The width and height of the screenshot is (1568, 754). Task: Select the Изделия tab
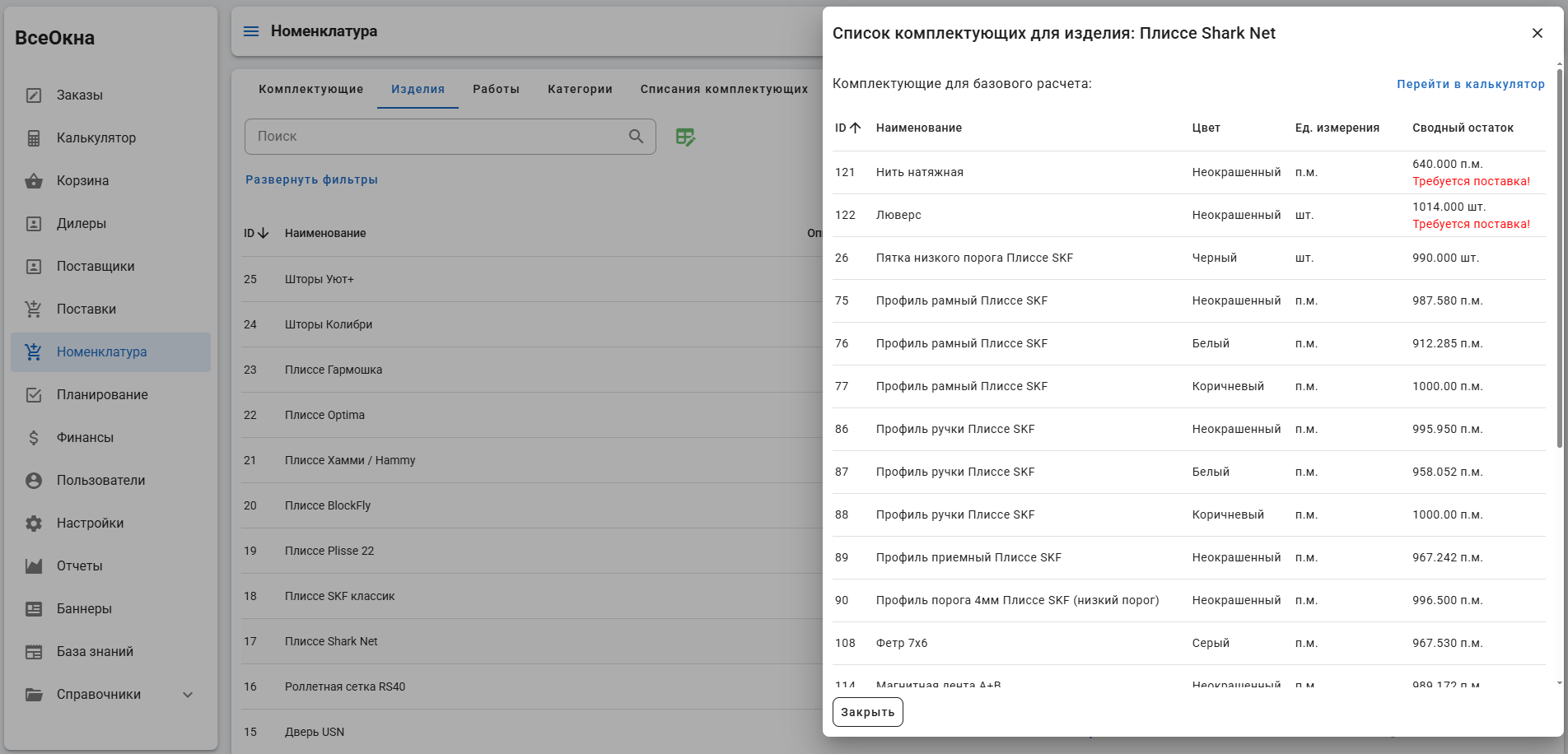418,89
